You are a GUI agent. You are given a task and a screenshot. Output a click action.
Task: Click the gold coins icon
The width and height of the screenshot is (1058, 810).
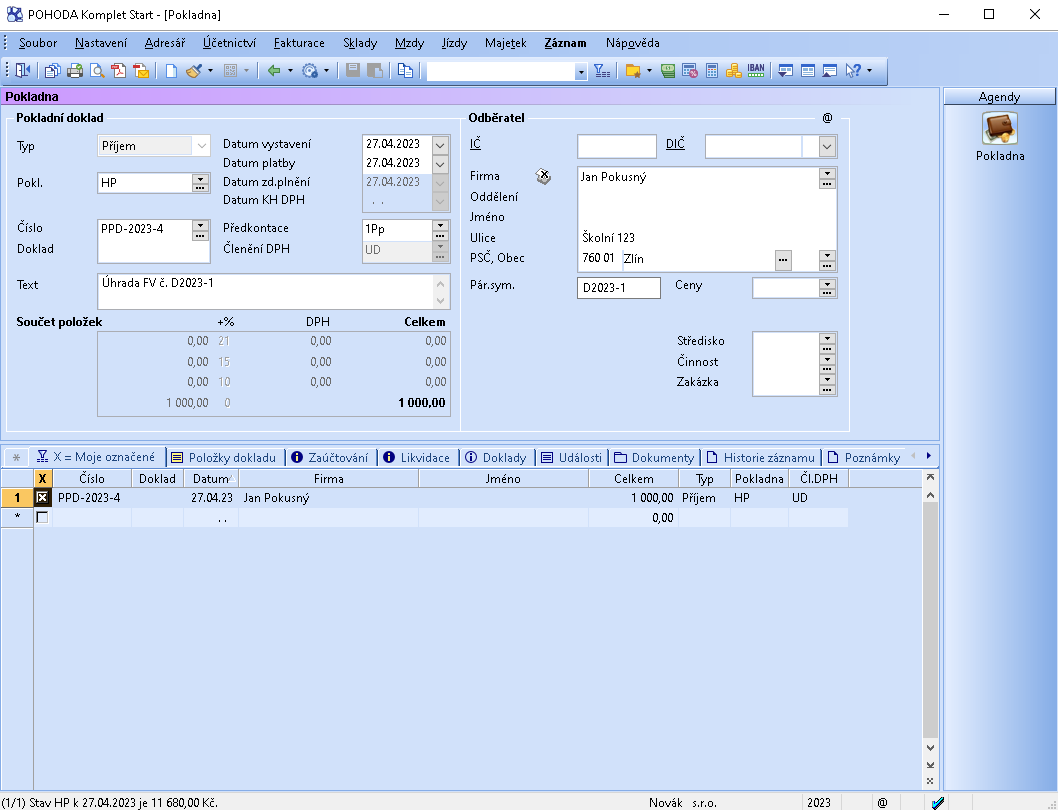[733, 70]
